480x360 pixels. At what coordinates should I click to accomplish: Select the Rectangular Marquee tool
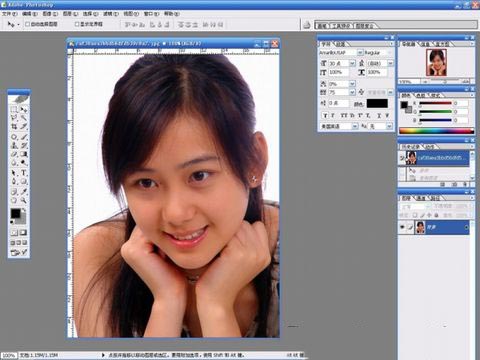click(14, 109)
